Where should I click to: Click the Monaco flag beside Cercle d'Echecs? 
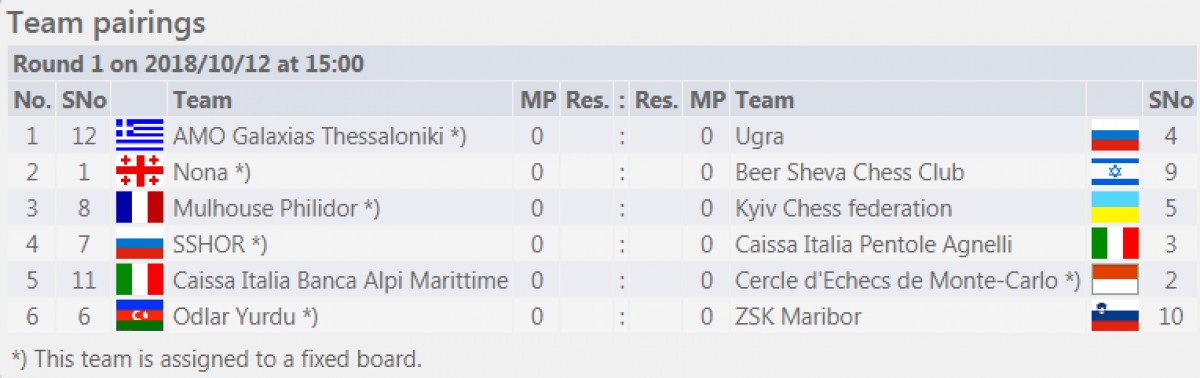(x=1115, y=280)
